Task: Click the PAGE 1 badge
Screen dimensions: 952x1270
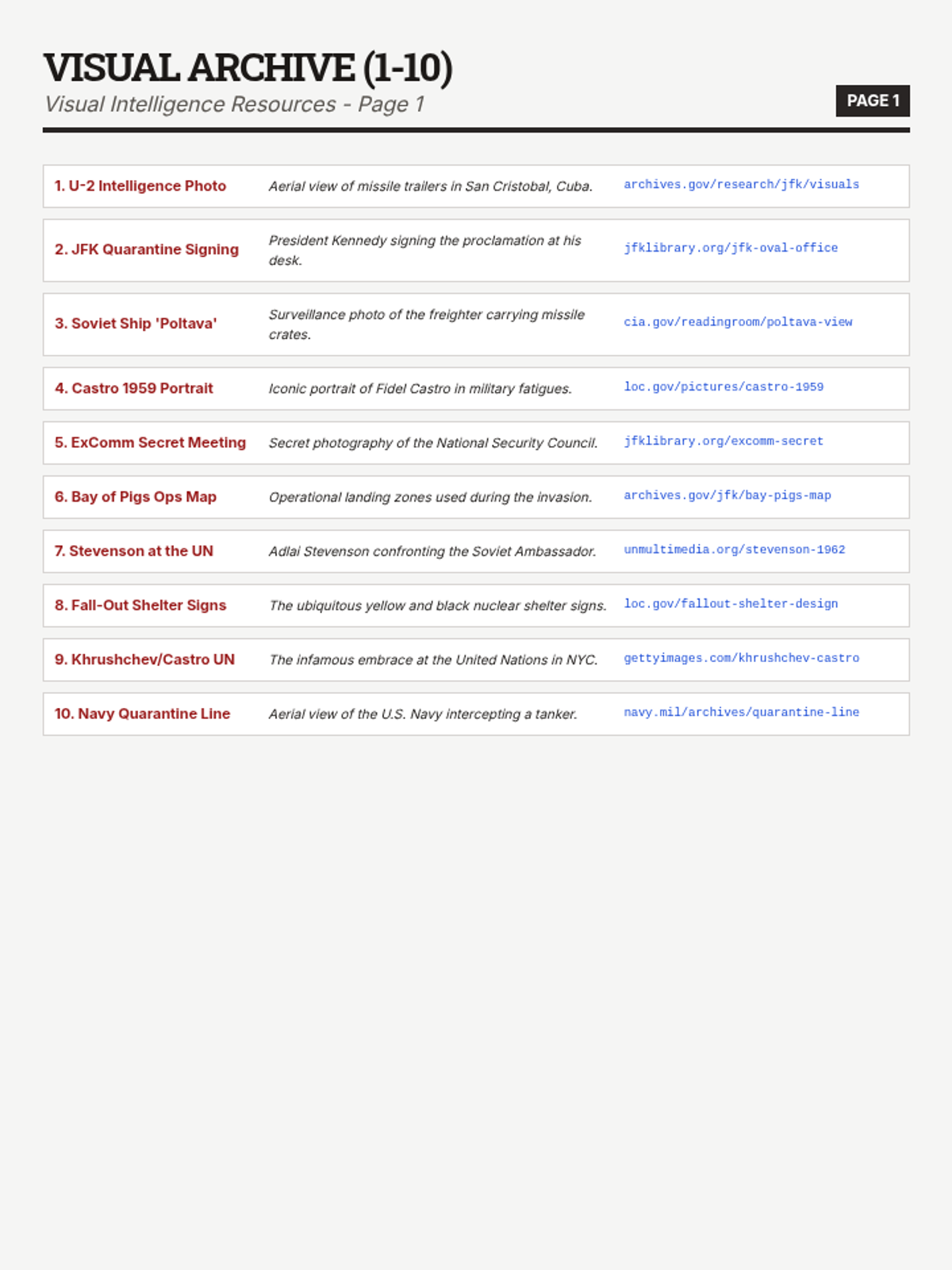Action: pyautogui.click(x=873, y=101)
